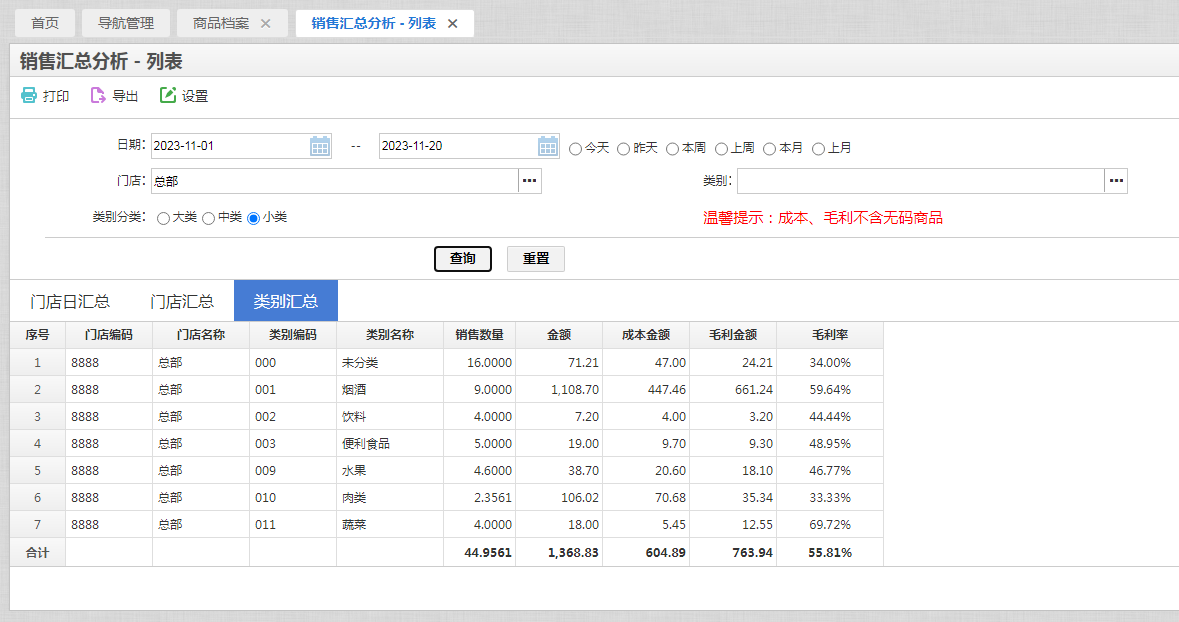Image resolution: width=1179 pixels, height=622 pixels.
Task: Click the 重置 button
Action: coord(535,259)
